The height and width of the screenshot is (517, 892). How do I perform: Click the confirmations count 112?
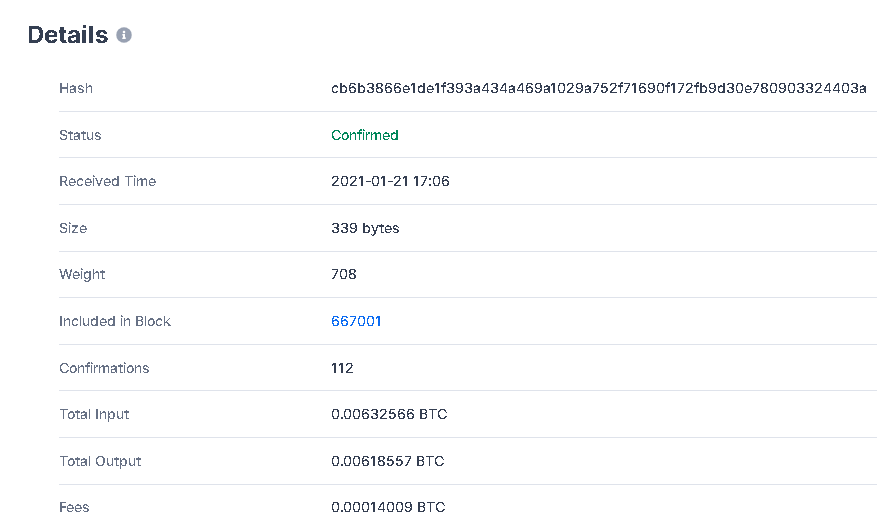coord(342,369)
